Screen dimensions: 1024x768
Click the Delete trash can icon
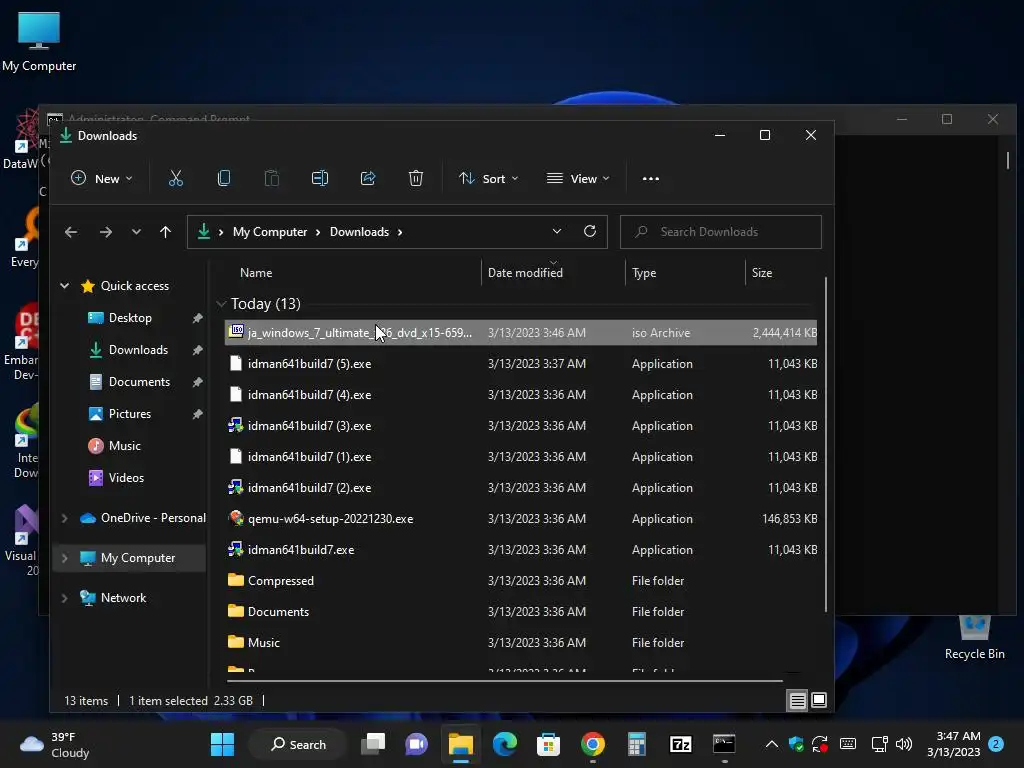pos(416,178)
